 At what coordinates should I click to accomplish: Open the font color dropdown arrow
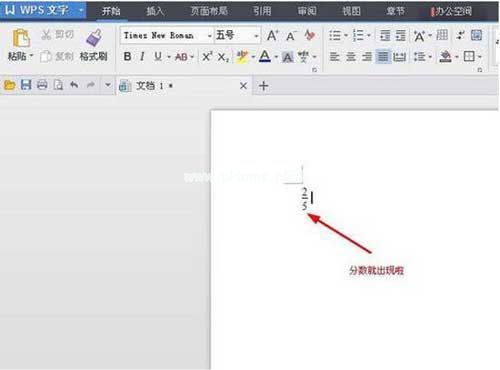pos(276,57)
